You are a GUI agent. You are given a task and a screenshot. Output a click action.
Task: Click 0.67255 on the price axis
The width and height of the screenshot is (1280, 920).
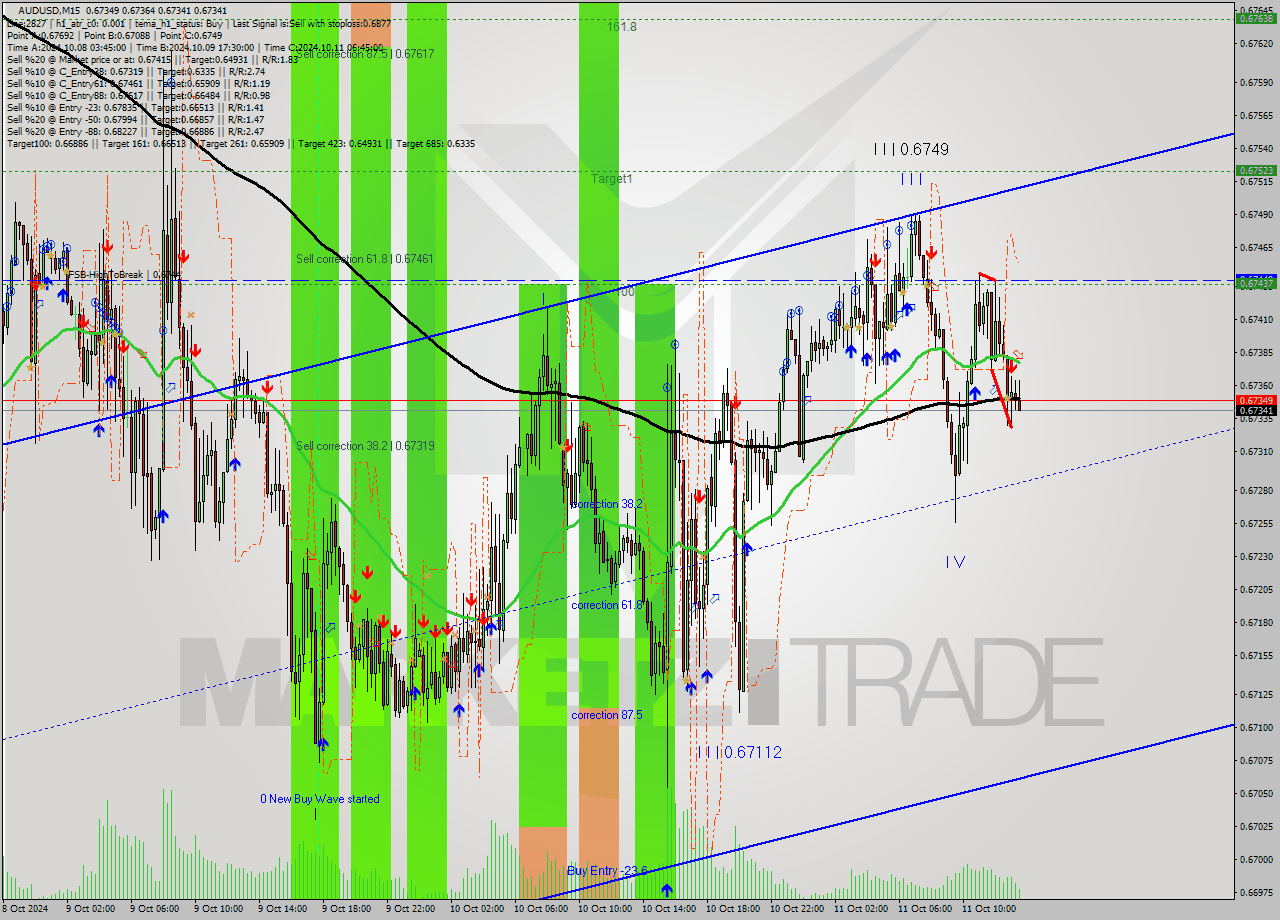tap(1256, 523)
